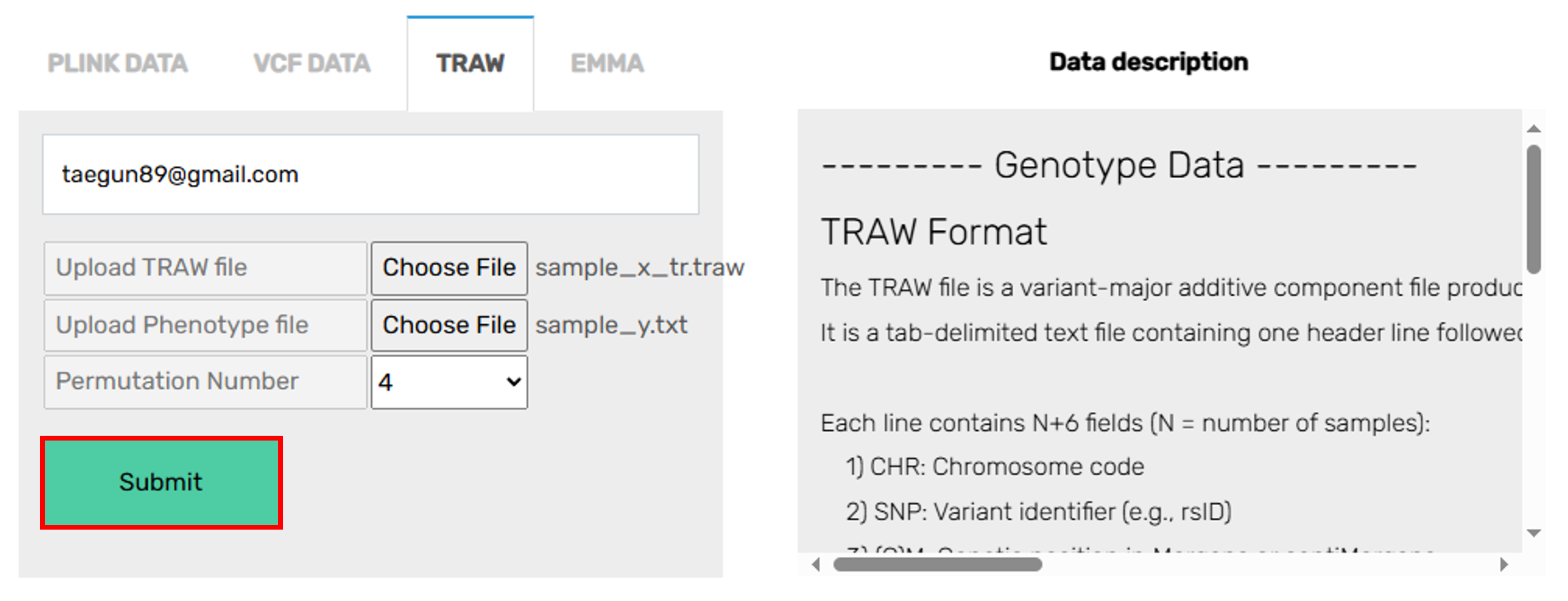This screenshot has height=601, width=1568.
Task: Choose File for Phenotype upload
Action: tap(449, 325)
